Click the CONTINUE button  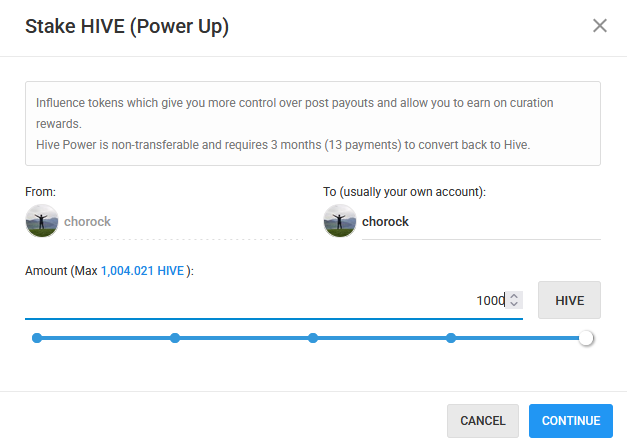point(571,421)
